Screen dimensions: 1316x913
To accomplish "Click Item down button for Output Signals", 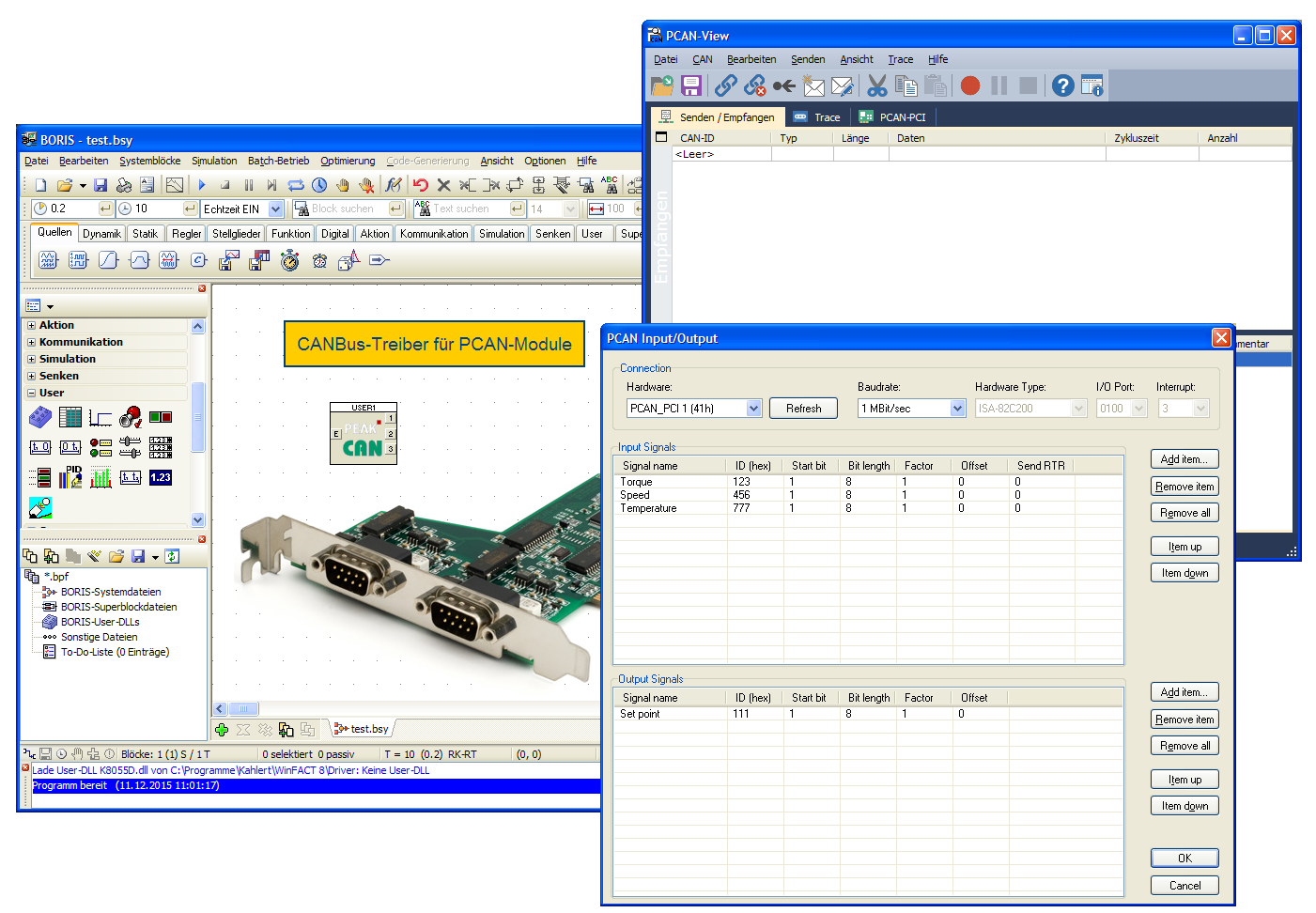I will tap(1184, 806).
